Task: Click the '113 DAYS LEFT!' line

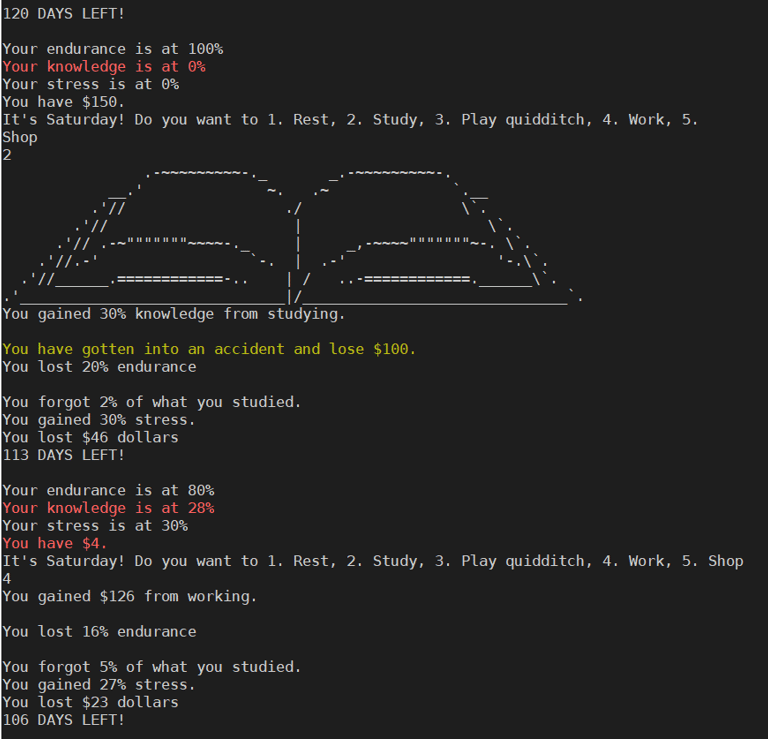Action: 64,455
